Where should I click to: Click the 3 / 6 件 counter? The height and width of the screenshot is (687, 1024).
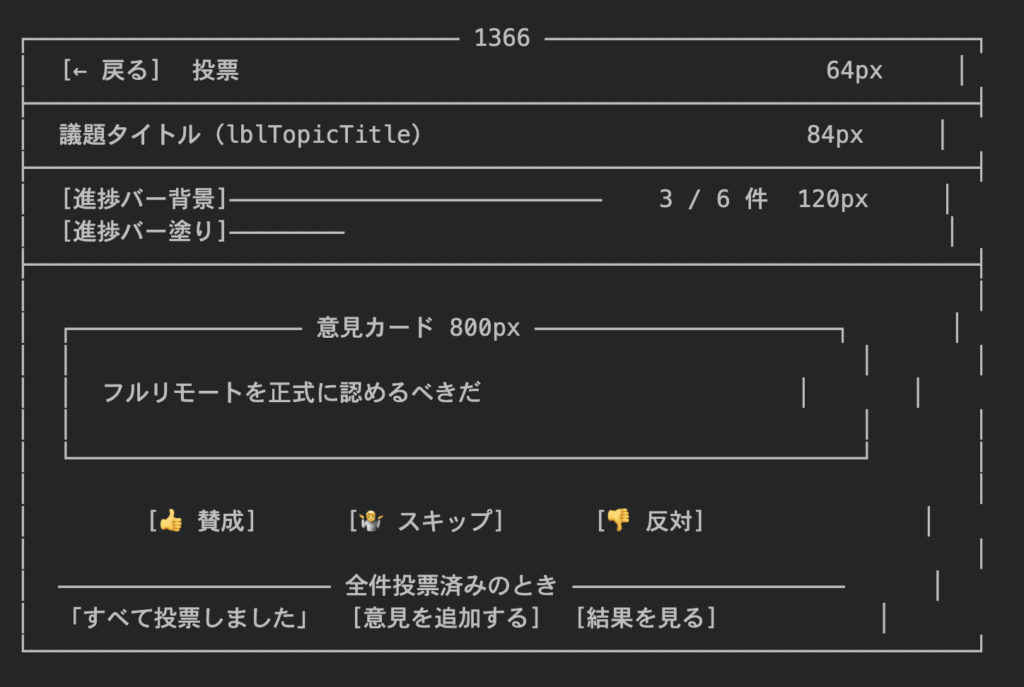click(713, 199)
